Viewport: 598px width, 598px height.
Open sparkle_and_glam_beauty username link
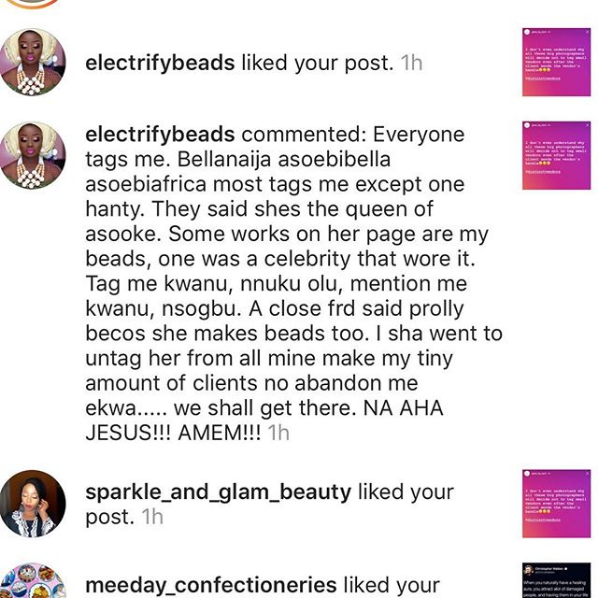coord(218,492)
